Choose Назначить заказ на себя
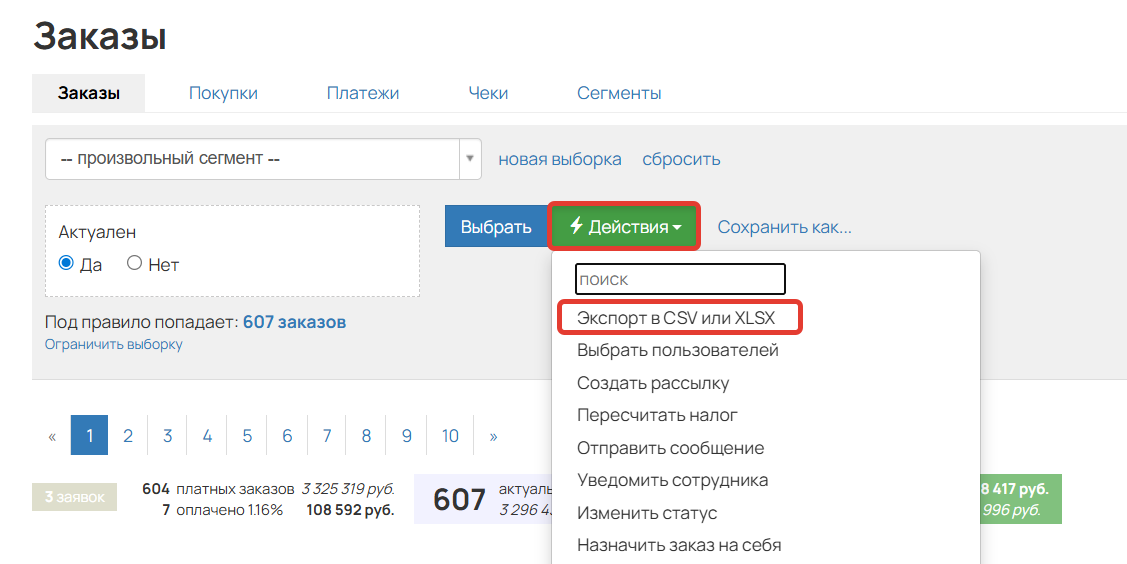Screen dimensions: 1127x564 pyautogui.click(x=678, y=545)
